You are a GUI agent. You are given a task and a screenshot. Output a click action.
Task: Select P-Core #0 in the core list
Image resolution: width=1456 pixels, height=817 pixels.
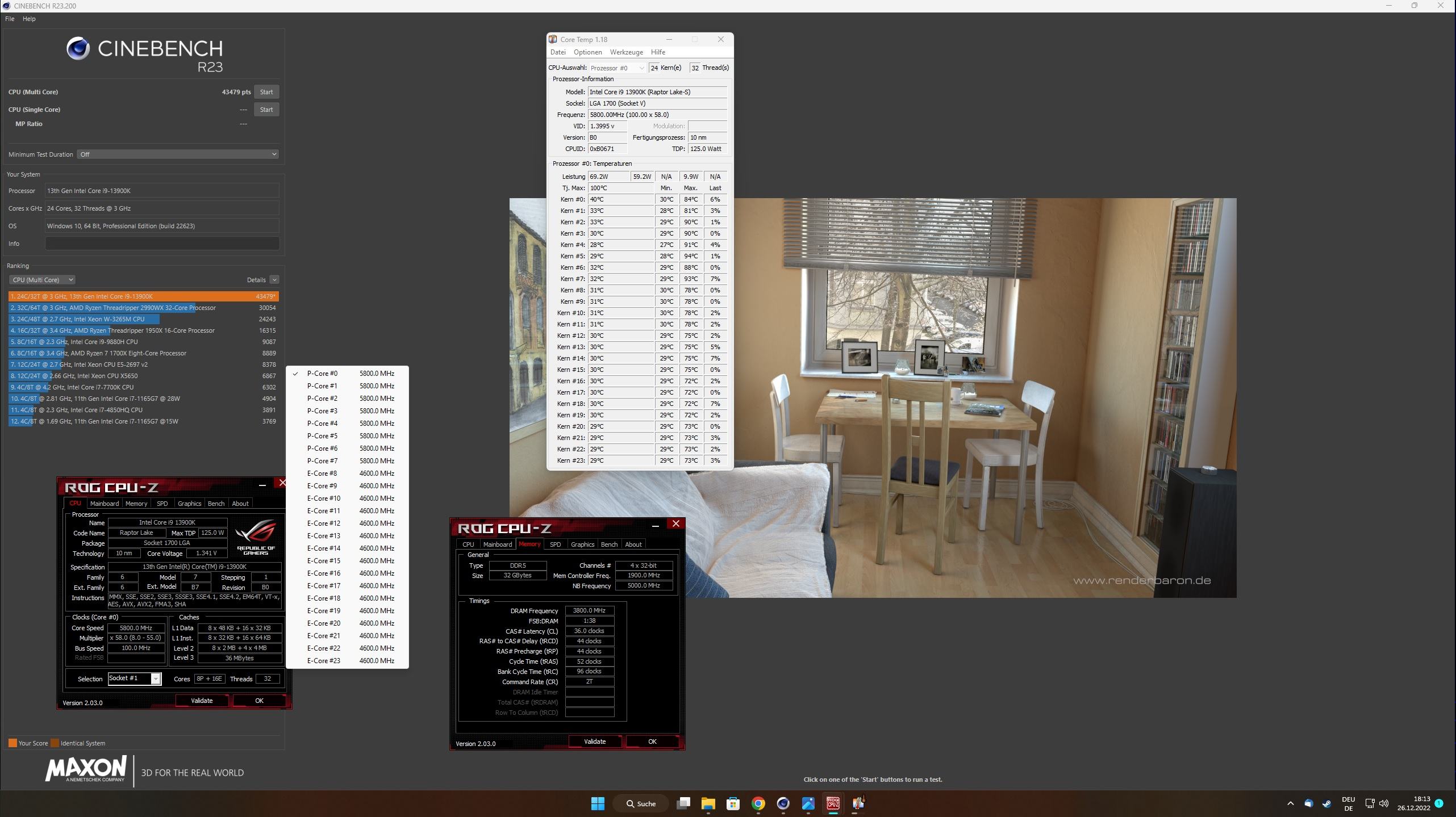pos(347,374)
